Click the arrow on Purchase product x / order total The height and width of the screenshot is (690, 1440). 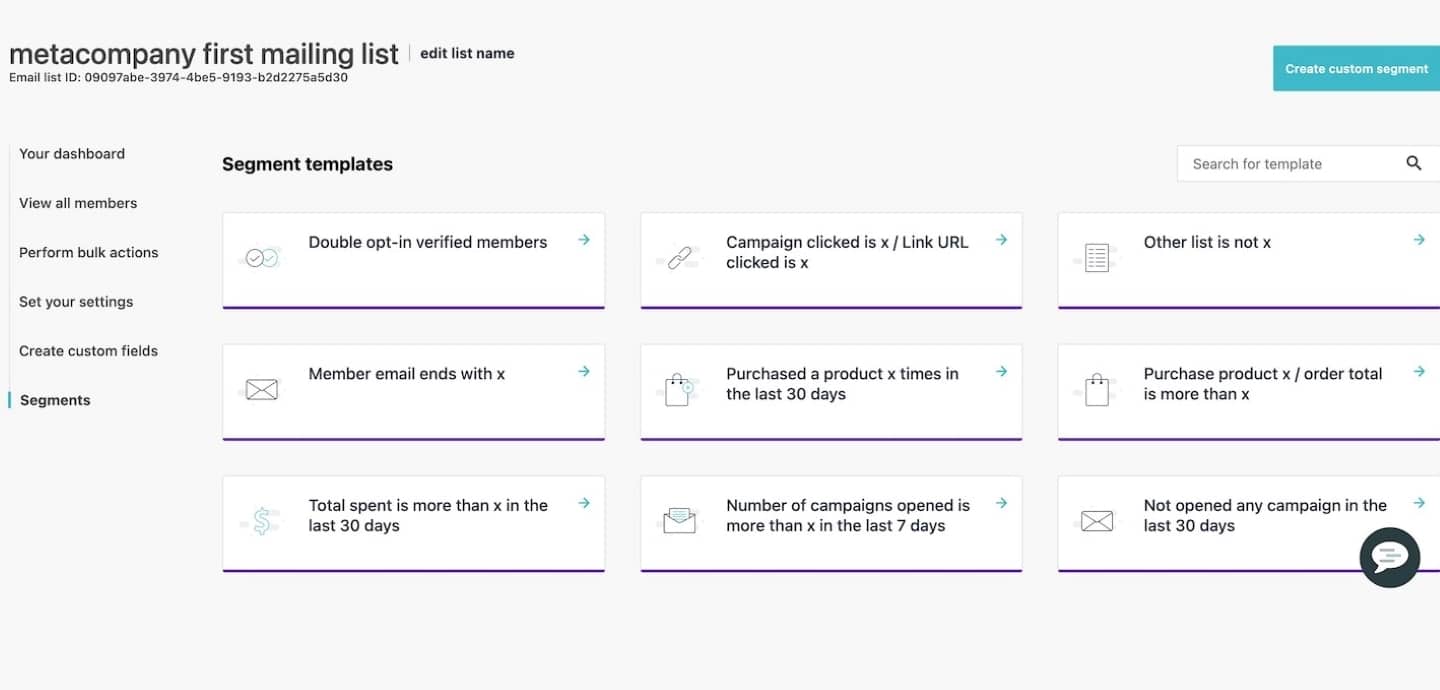pyautogui.click(x=1419, y=371)
